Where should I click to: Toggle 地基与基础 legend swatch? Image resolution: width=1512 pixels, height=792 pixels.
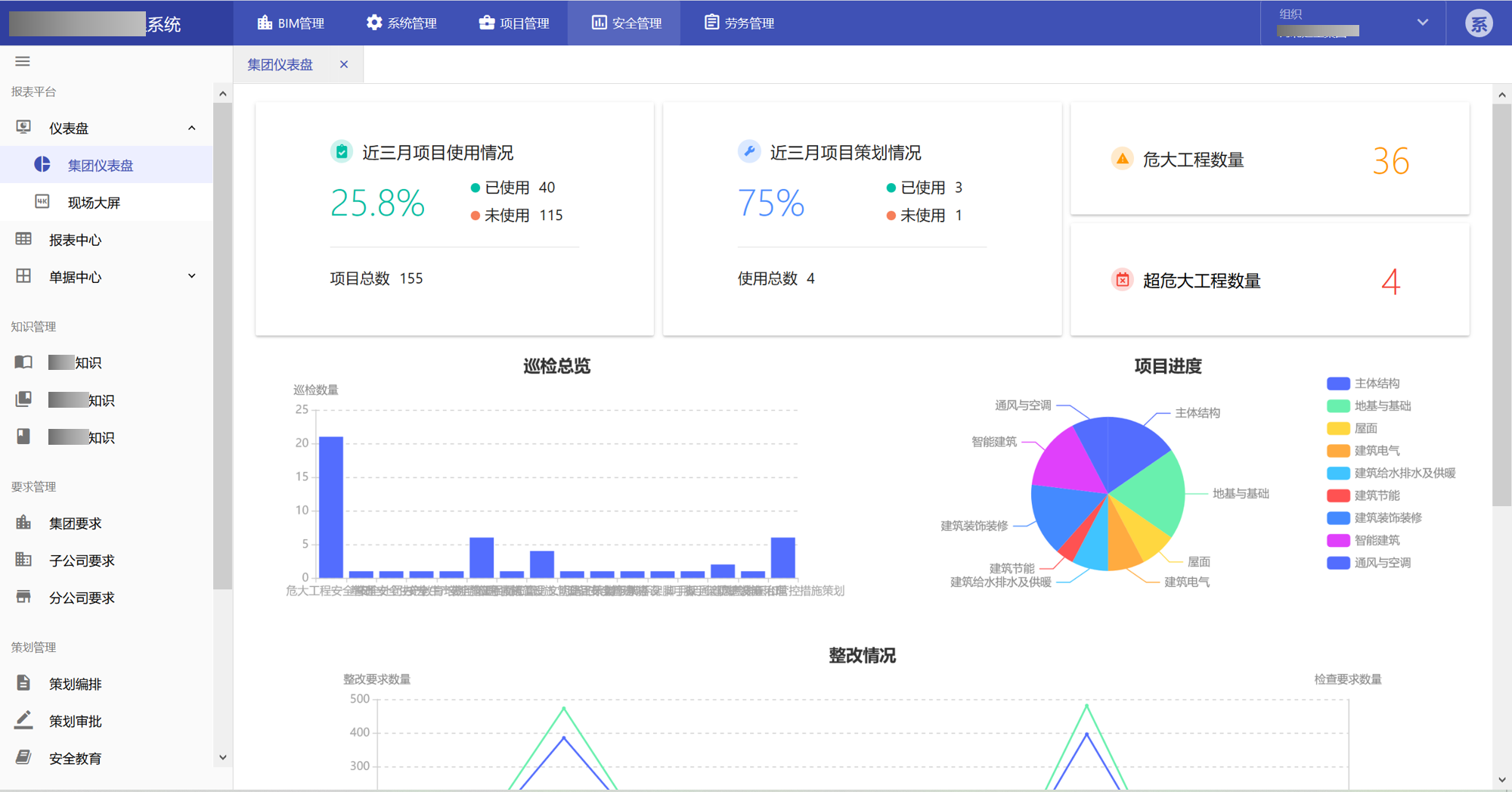[1338, 406]
